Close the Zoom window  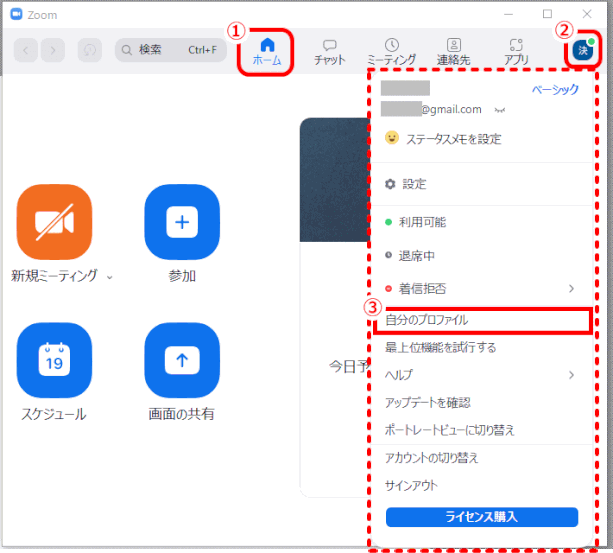pyautogui.click(x=587, y=14)
